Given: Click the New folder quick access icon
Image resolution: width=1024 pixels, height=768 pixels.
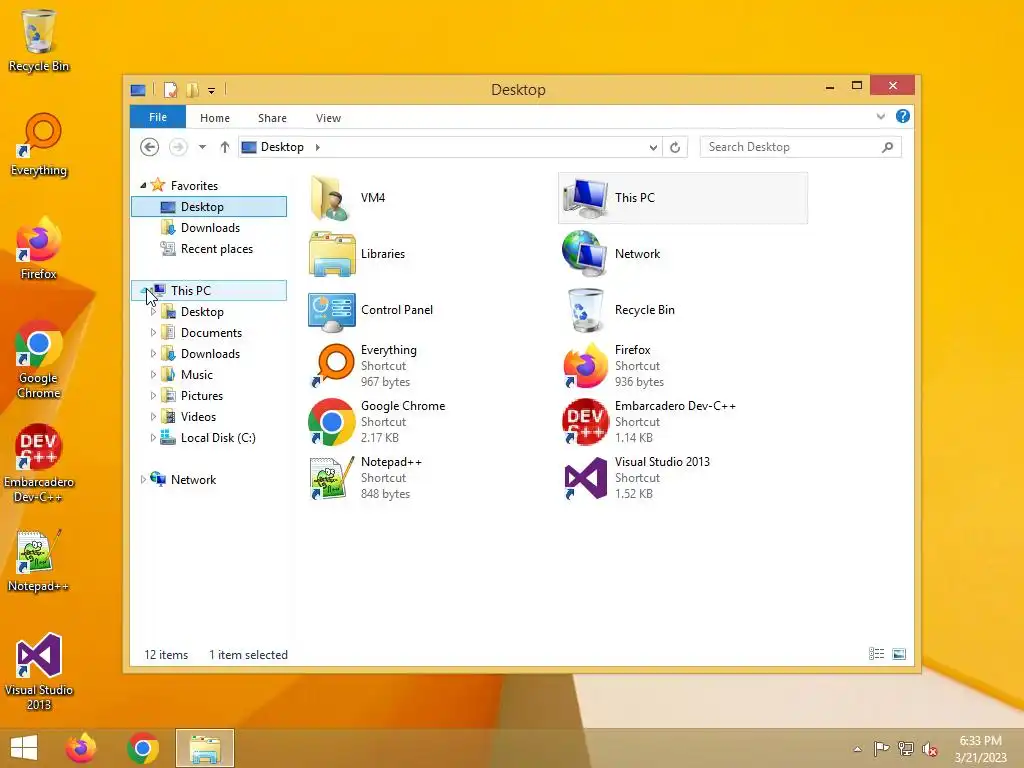Looking at the screenshot, I should pos(192,90).
